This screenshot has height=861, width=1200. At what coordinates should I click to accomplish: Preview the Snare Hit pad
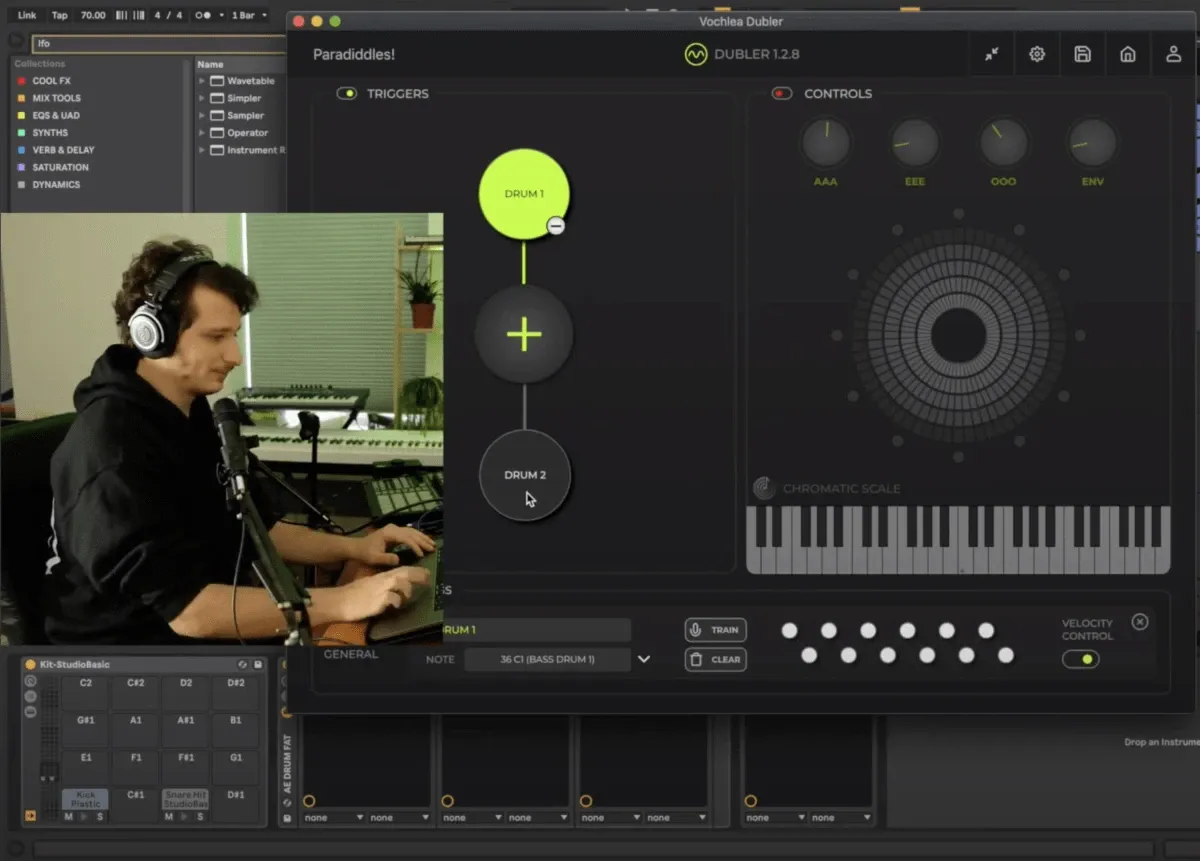[184, 816]
